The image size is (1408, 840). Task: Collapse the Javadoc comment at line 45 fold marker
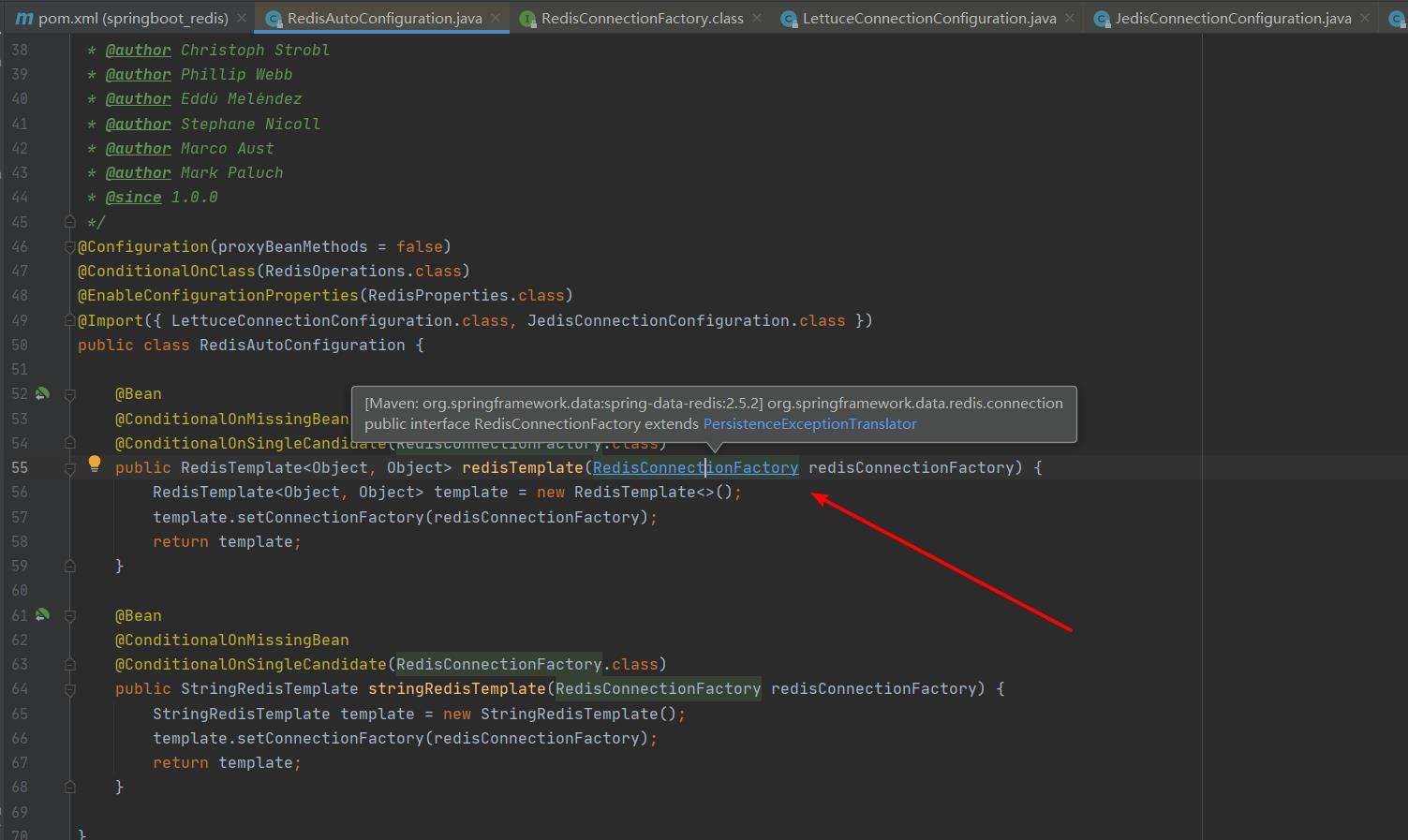click(69, 222)
